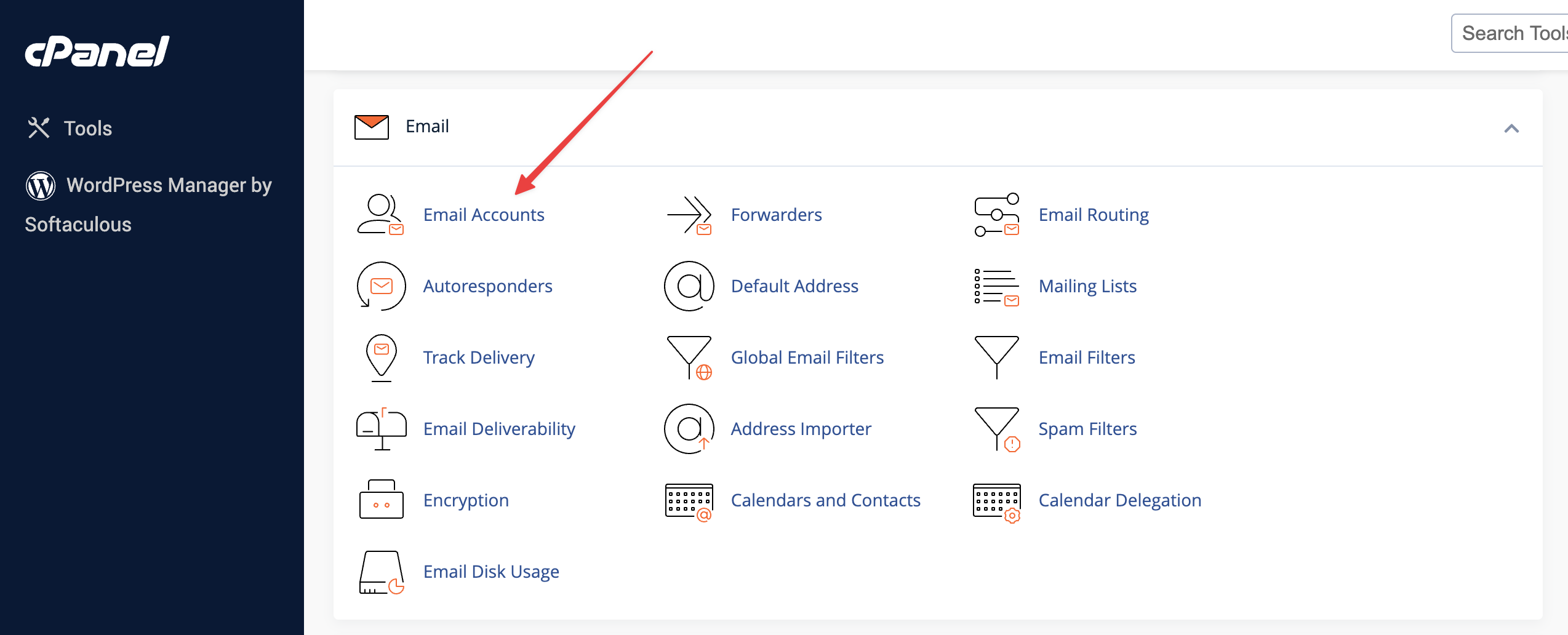The width and height of the screenshot is (1568, 635).
Task: Click the cPanel logo
Action: click(97, 52)
